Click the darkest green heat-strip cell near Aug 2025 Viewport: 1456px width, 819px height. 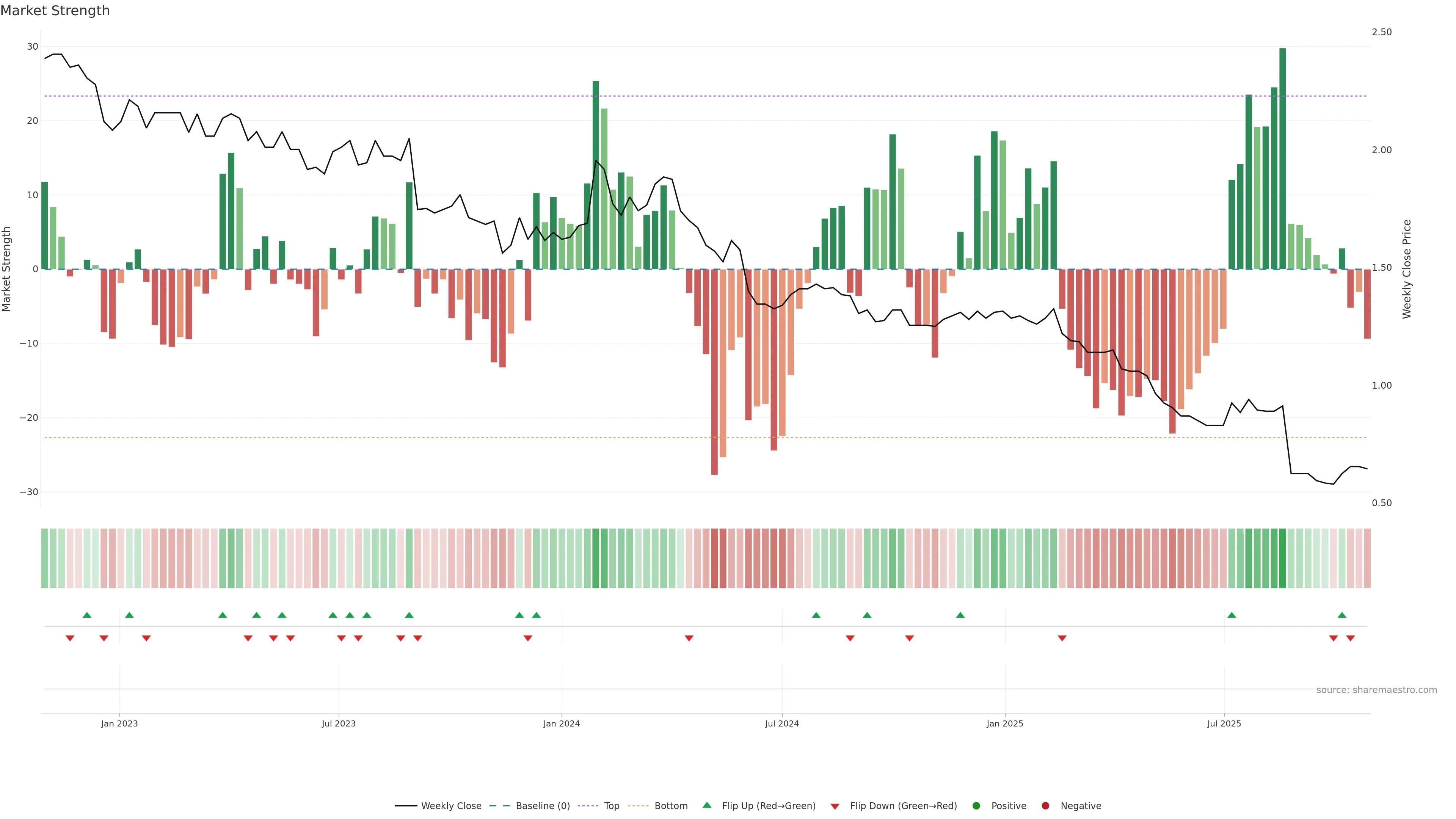1282,559
